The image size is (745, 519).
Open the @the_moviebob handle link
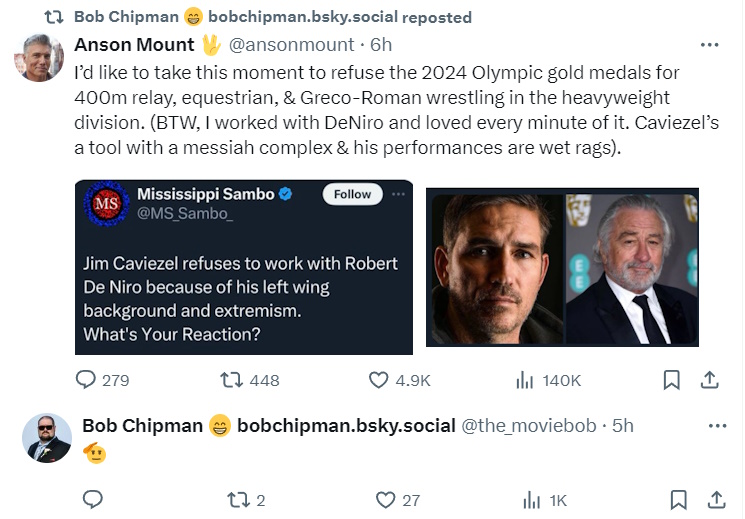coord(532,426)
